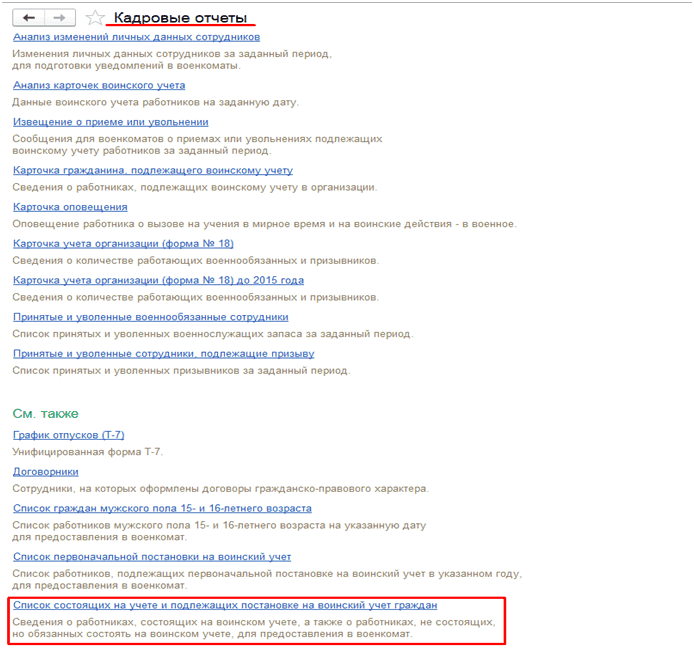694x661 pixels.
Task: Click the description text "Унифицированная форма Т-7"
Action: (88, 452)
